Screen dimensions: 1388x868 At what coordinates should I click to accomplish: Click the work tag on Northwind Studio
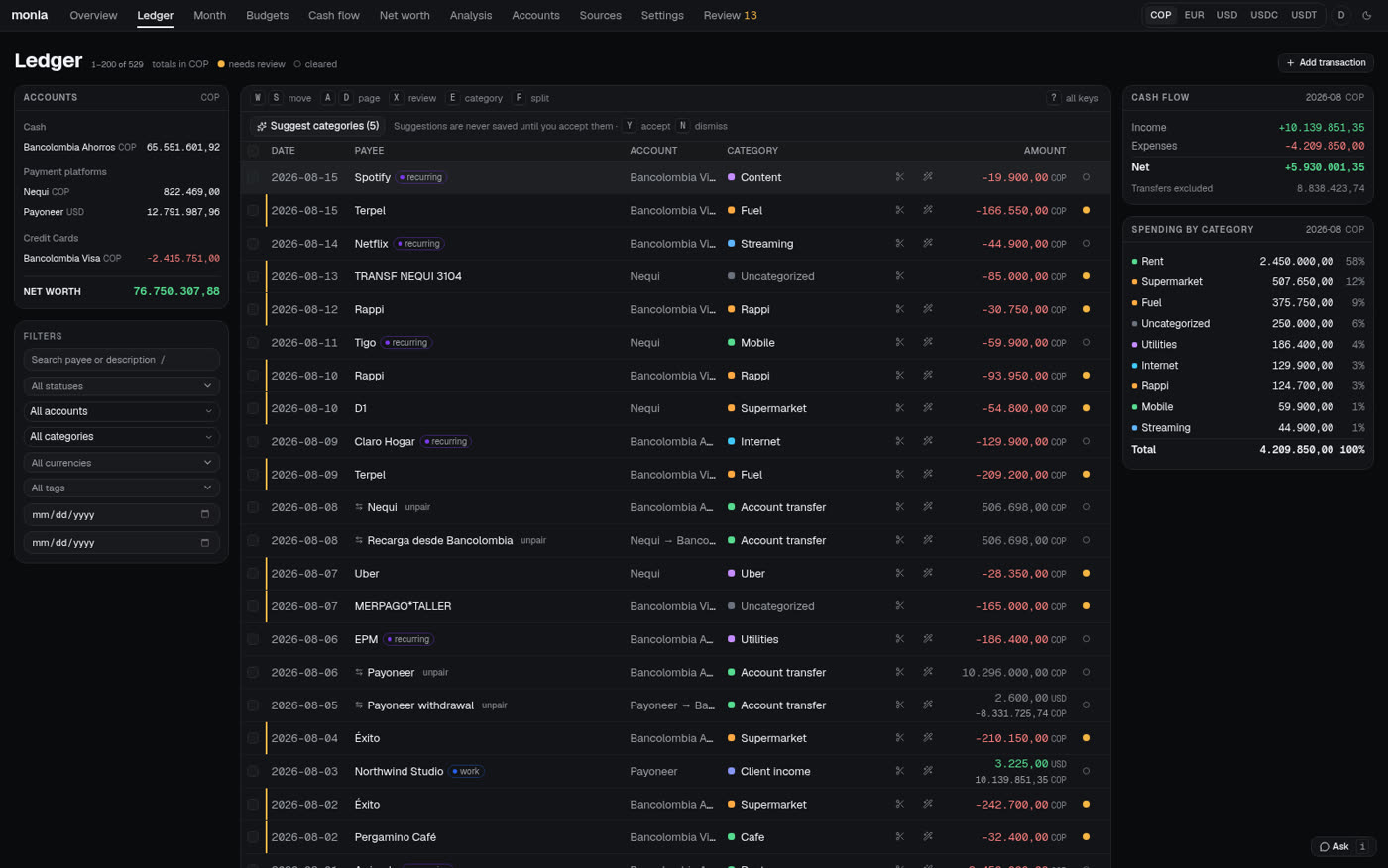(x=466, y=771)
